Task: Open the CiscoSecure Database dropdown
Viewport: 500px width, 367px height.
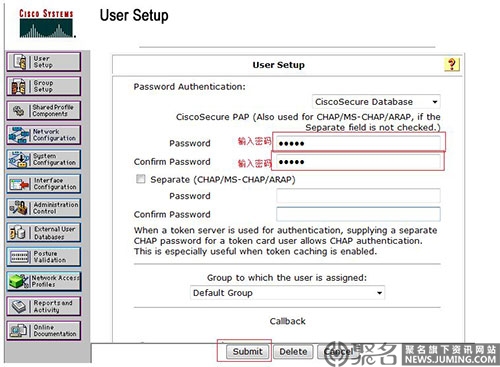Action: (x=376, y=102)
